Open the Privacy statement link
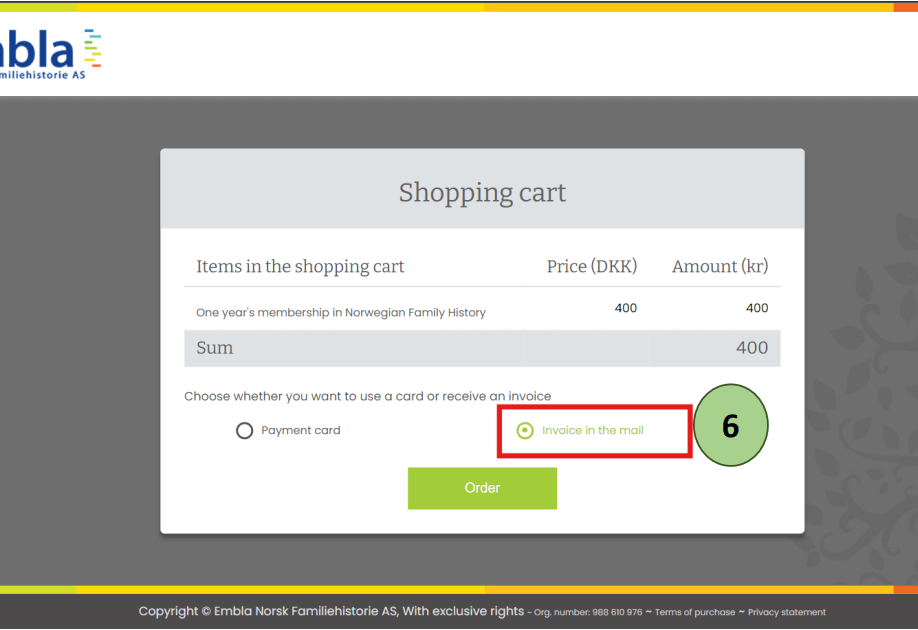The width and height of the screenshot is (918, 630). [787, 612]
